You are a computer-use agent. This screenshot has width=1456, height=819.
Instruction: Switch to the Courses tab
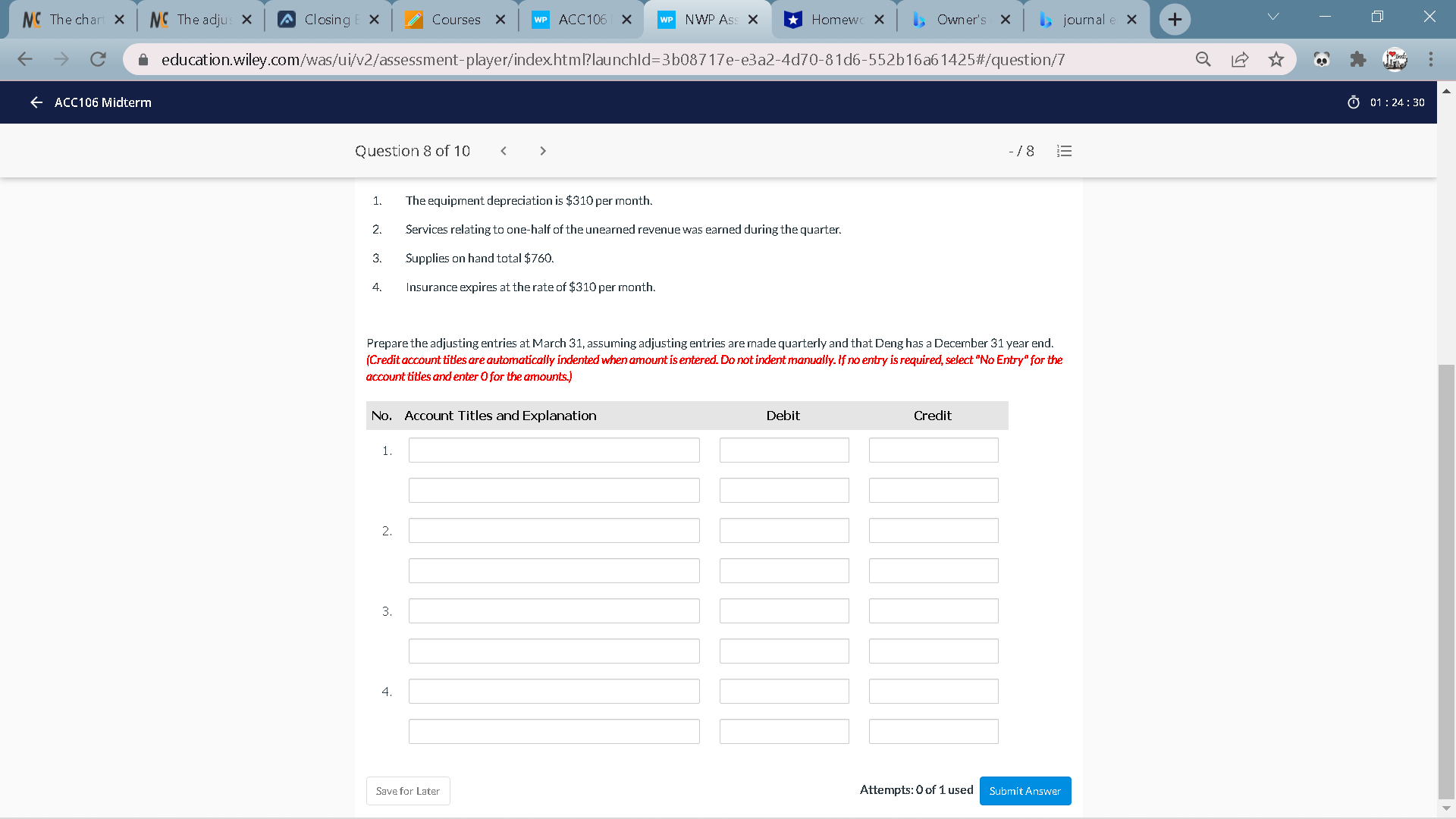(x=455, y=20)
